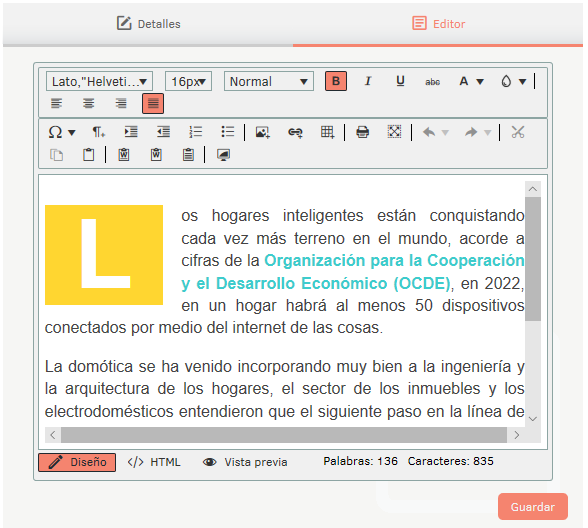Toggle justify alignment button
The width and height of the screenshot is (588, 528).
(153, 103)
